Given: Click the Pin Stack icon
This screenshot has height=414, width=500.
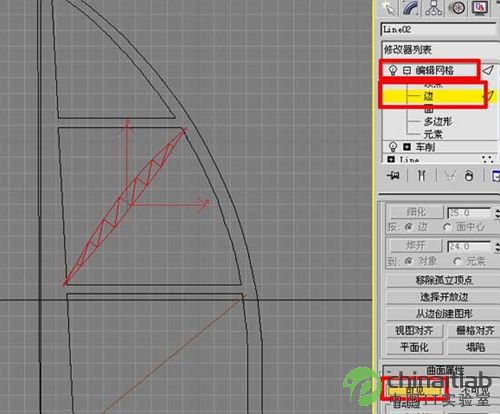Looking at the screenshot, I should 393,175.
